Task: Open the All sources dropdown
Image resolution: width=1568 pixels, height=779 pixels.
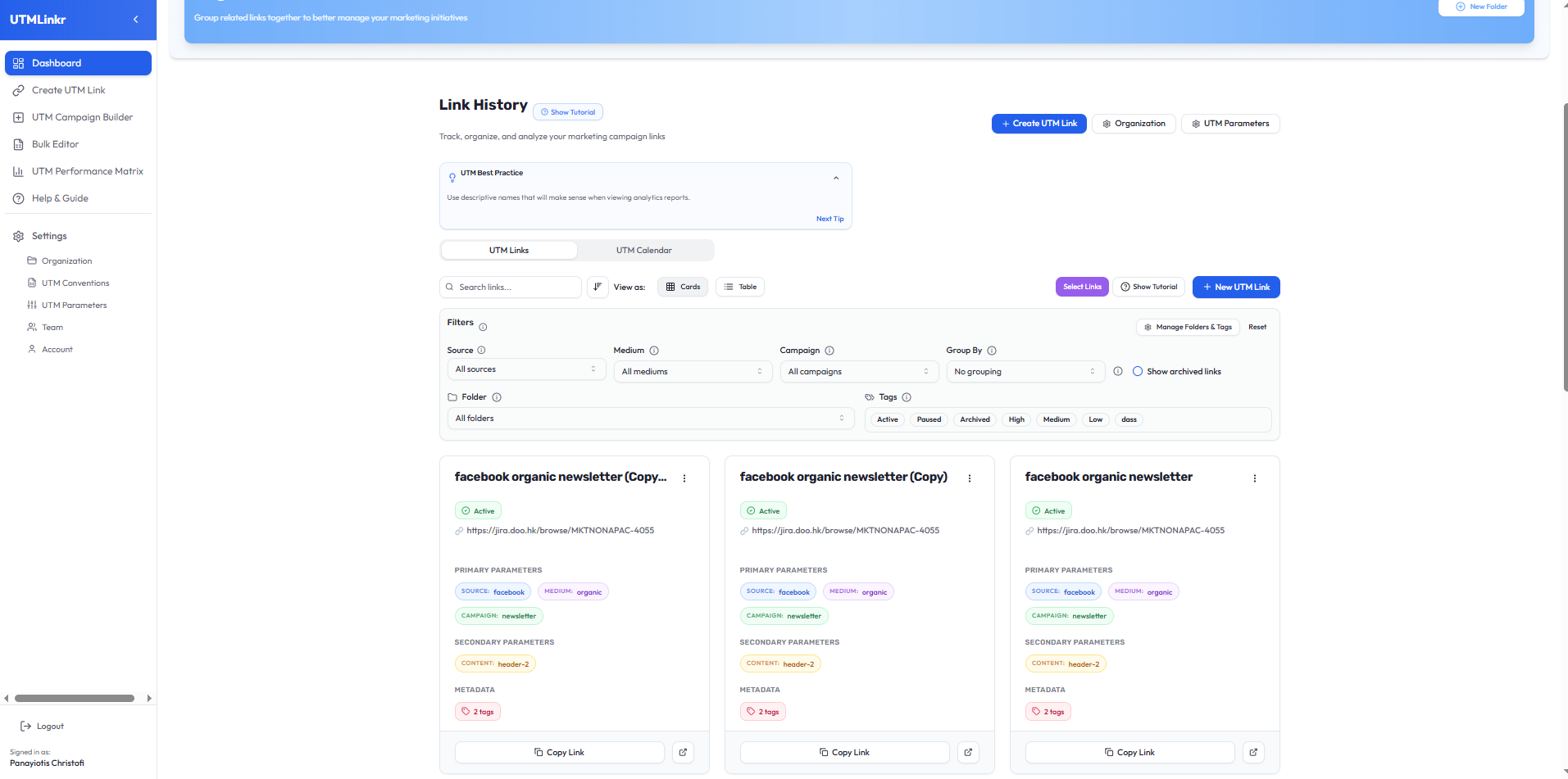Action: tap(525, 369)
